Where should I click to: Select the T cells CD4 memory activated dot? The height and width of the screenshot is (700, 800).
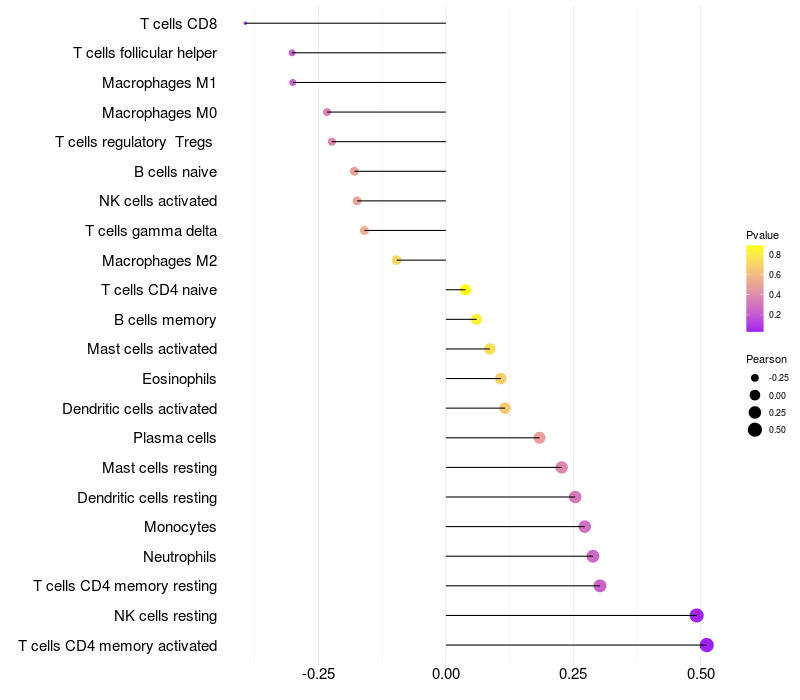pyautogui.click(x=707, y=645)
